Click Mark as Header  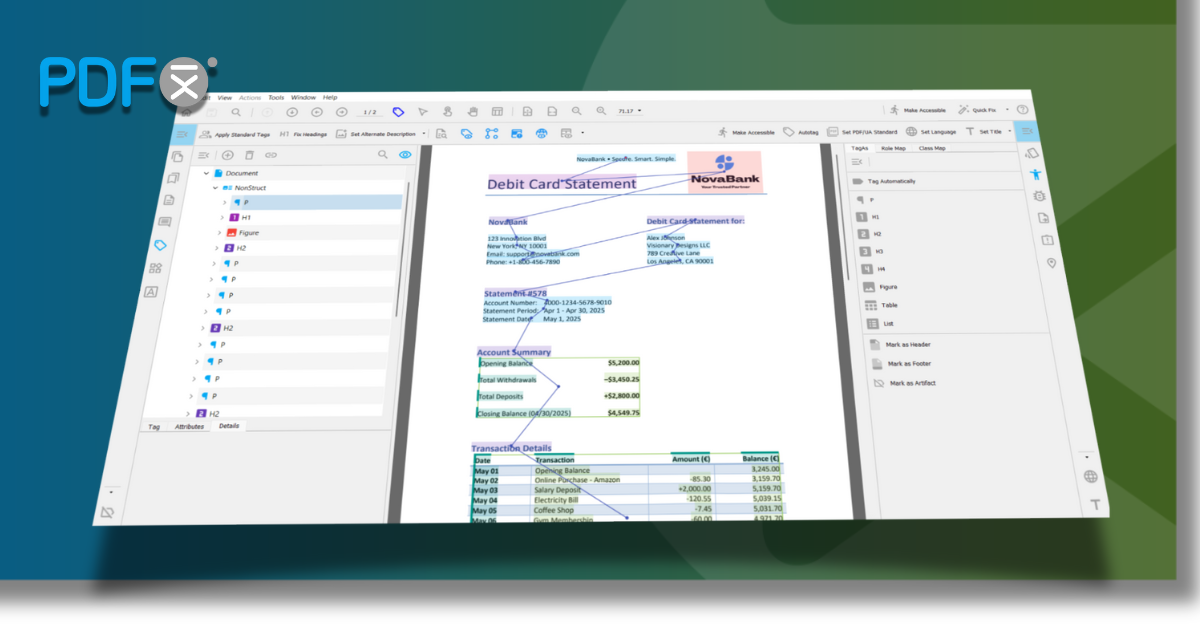tap(899, 344)
